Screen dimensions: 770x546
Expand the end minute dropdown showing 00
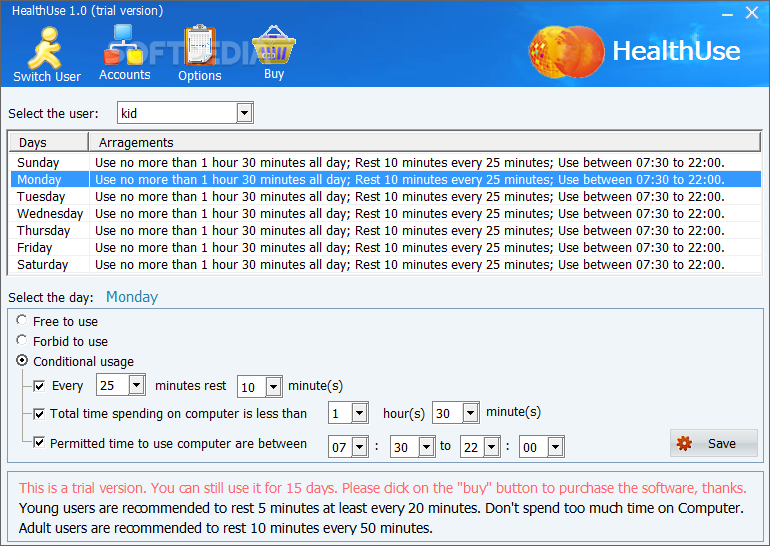point(555,447)
